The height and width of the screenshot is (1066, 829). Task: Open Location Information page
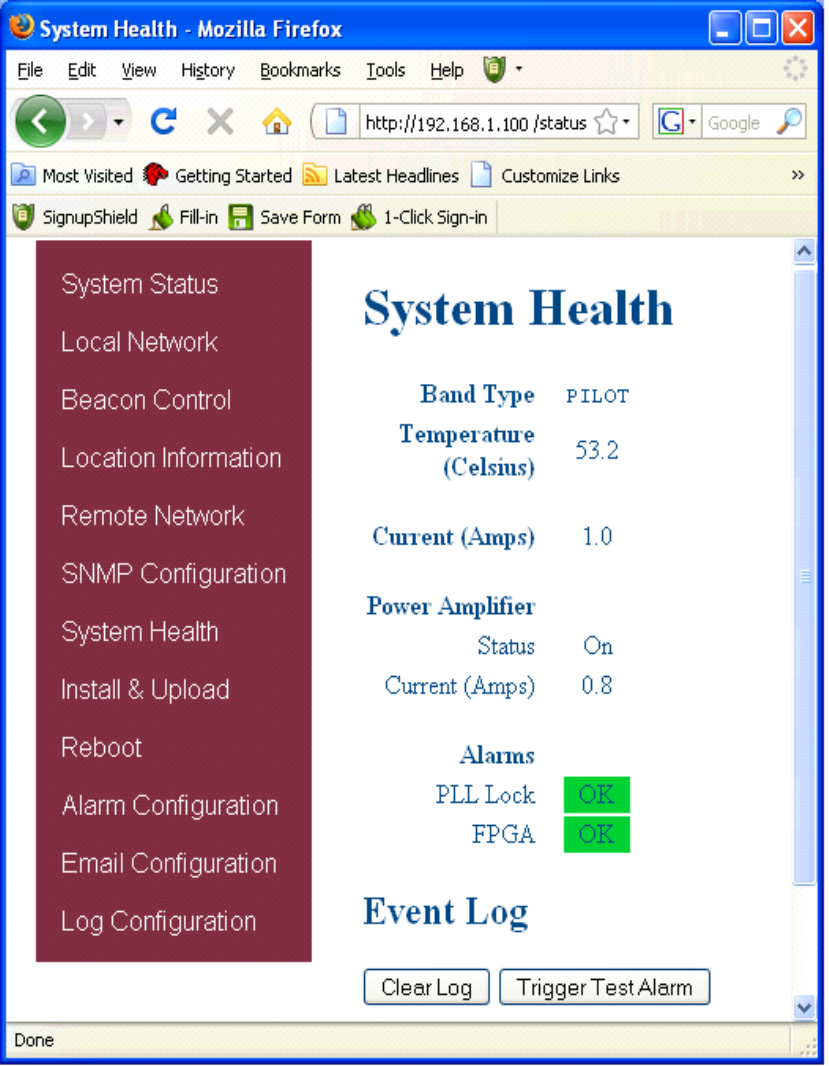coord(171,458)
